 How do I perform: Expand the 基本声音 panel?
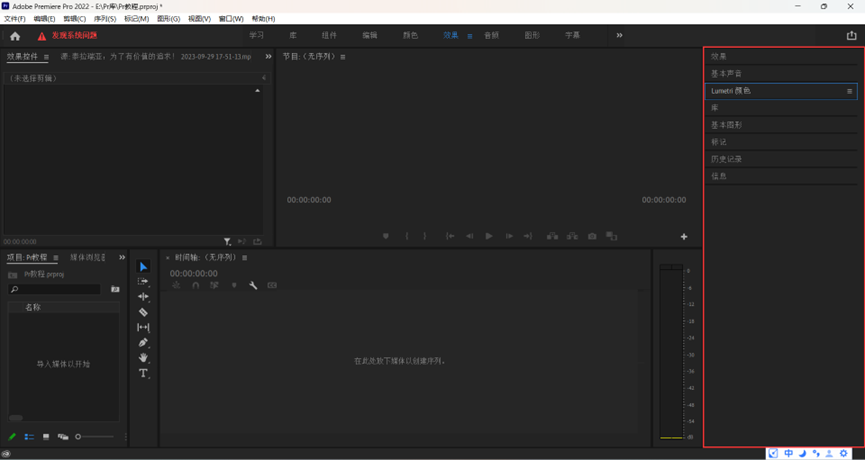point(727,73)
